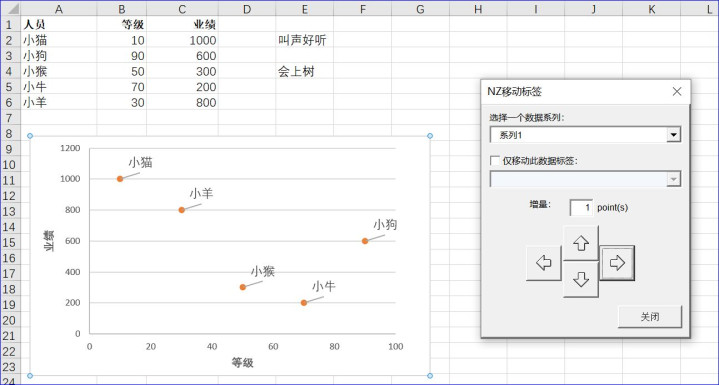Shift labels left with the left arrow

(543, 263)
